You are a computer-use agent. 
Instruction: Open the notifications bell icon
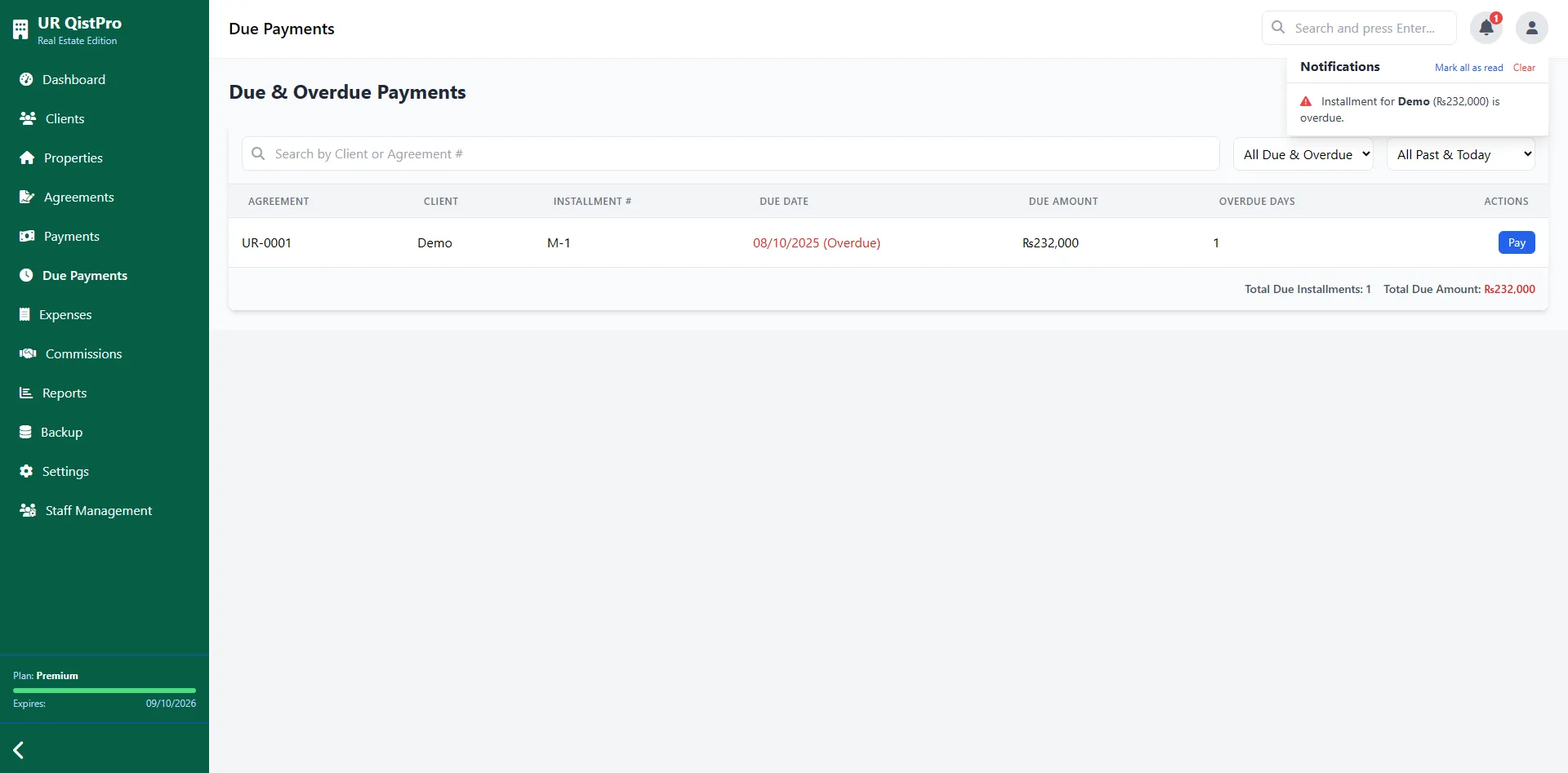(x=1486, y=27)
